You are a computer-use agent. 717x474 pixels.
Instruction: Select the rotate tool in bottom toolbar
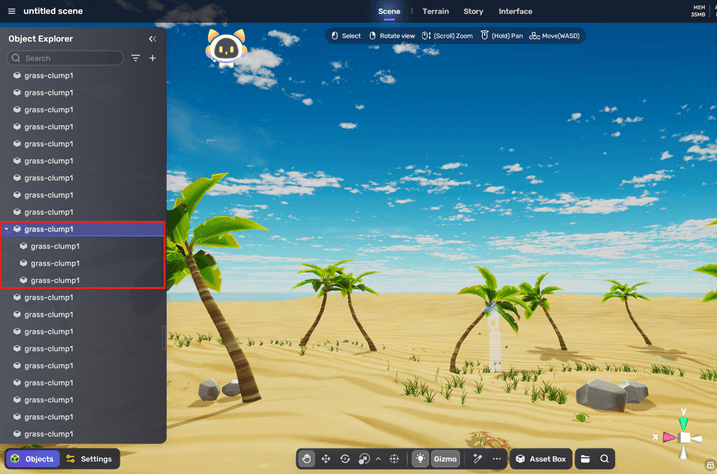click(345, 459)
